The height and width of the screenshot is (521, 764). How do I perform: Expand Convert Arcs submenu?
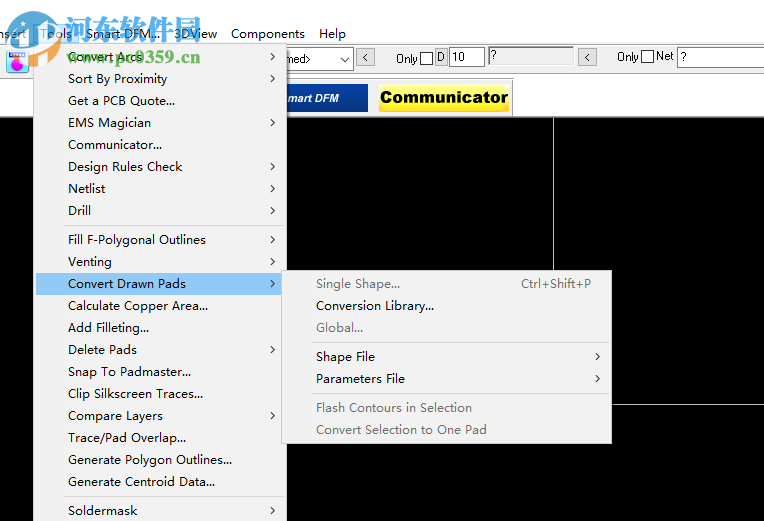[160, 57]
